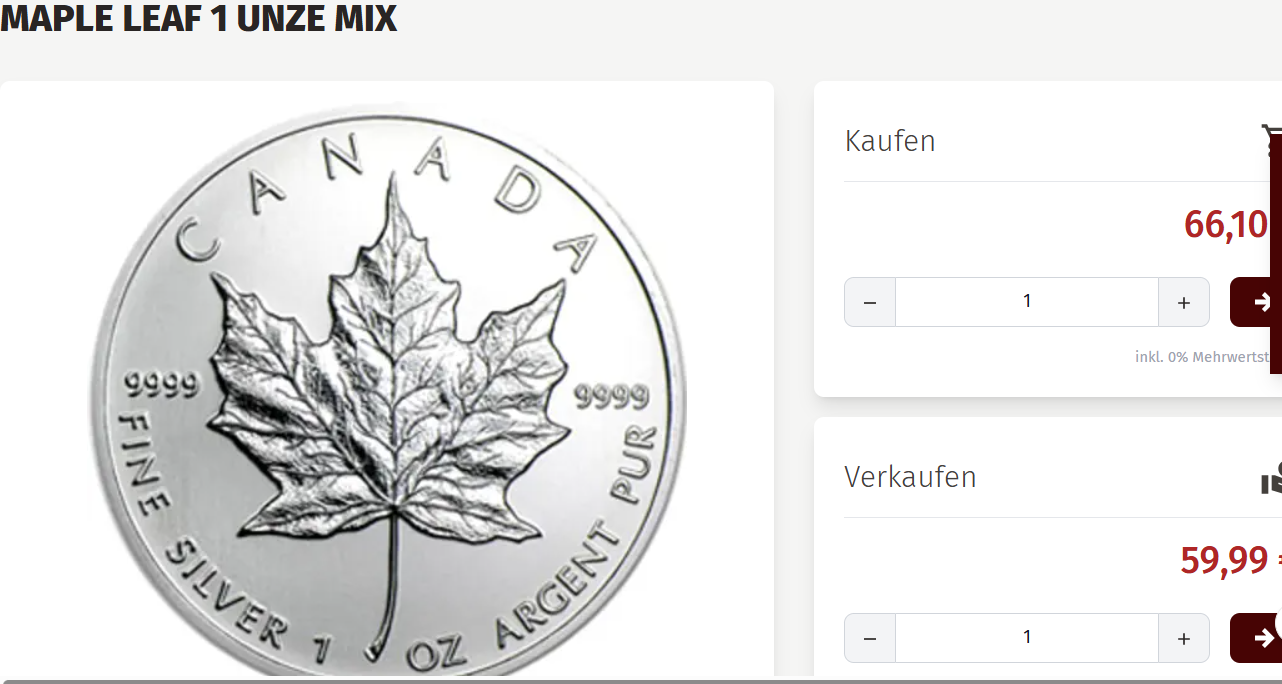The height and width of the screenshot is (684, 1282).
Task: Click the Kaufen section heading
Action: 890,141
